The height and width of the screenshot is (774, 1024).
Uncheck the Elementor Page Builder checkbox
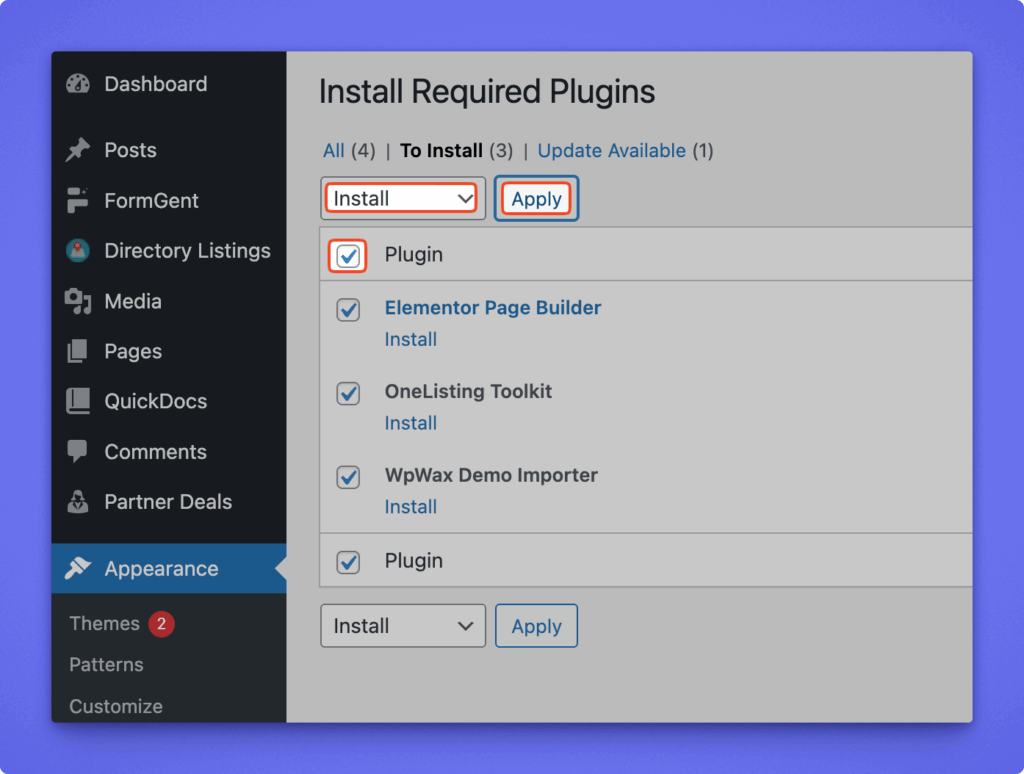pos(348,310)
